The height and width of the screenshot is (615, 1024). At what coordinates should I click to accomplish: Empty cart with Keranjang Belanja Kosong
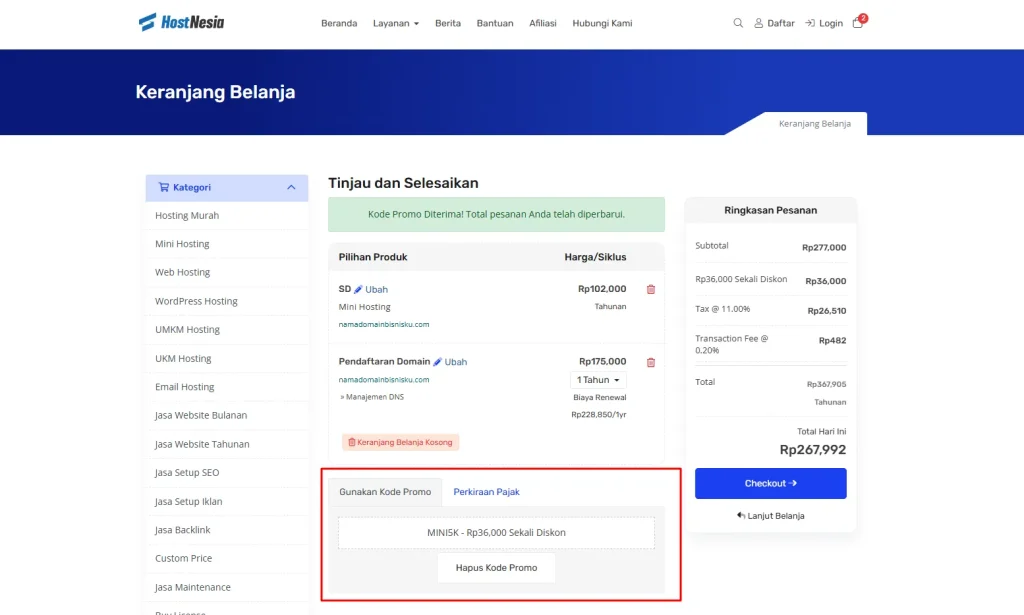tap(400, 442)
